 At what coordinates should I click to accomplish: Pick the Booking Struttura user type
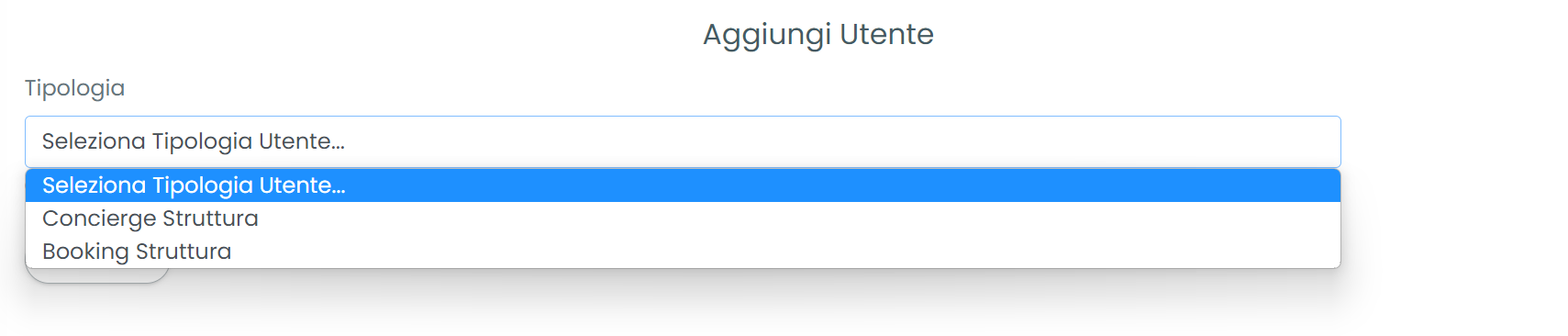click(x=683, y=252)
